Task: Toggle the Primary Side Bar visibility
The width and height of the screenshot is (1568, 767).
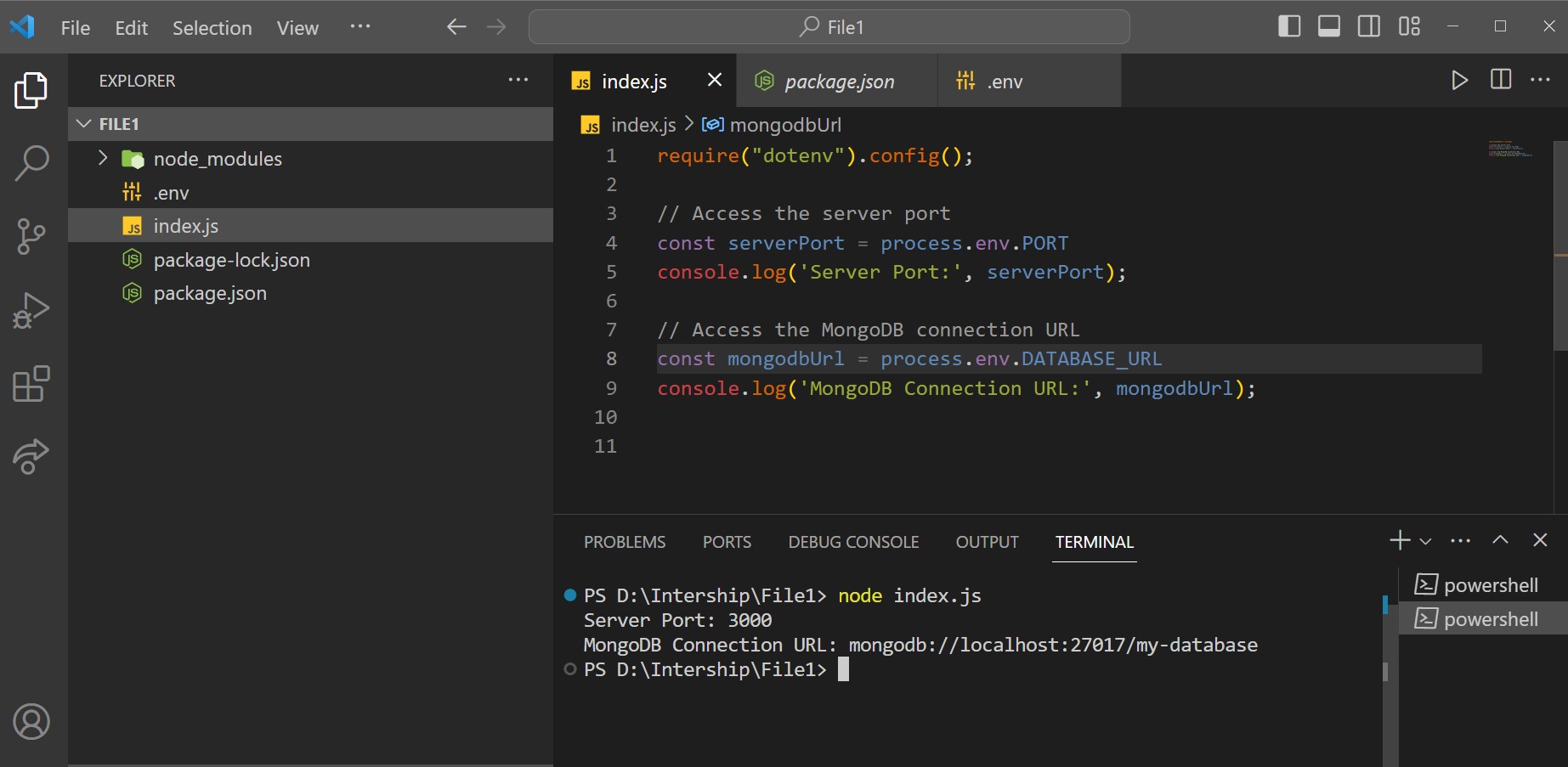Action: [1289, 26]
